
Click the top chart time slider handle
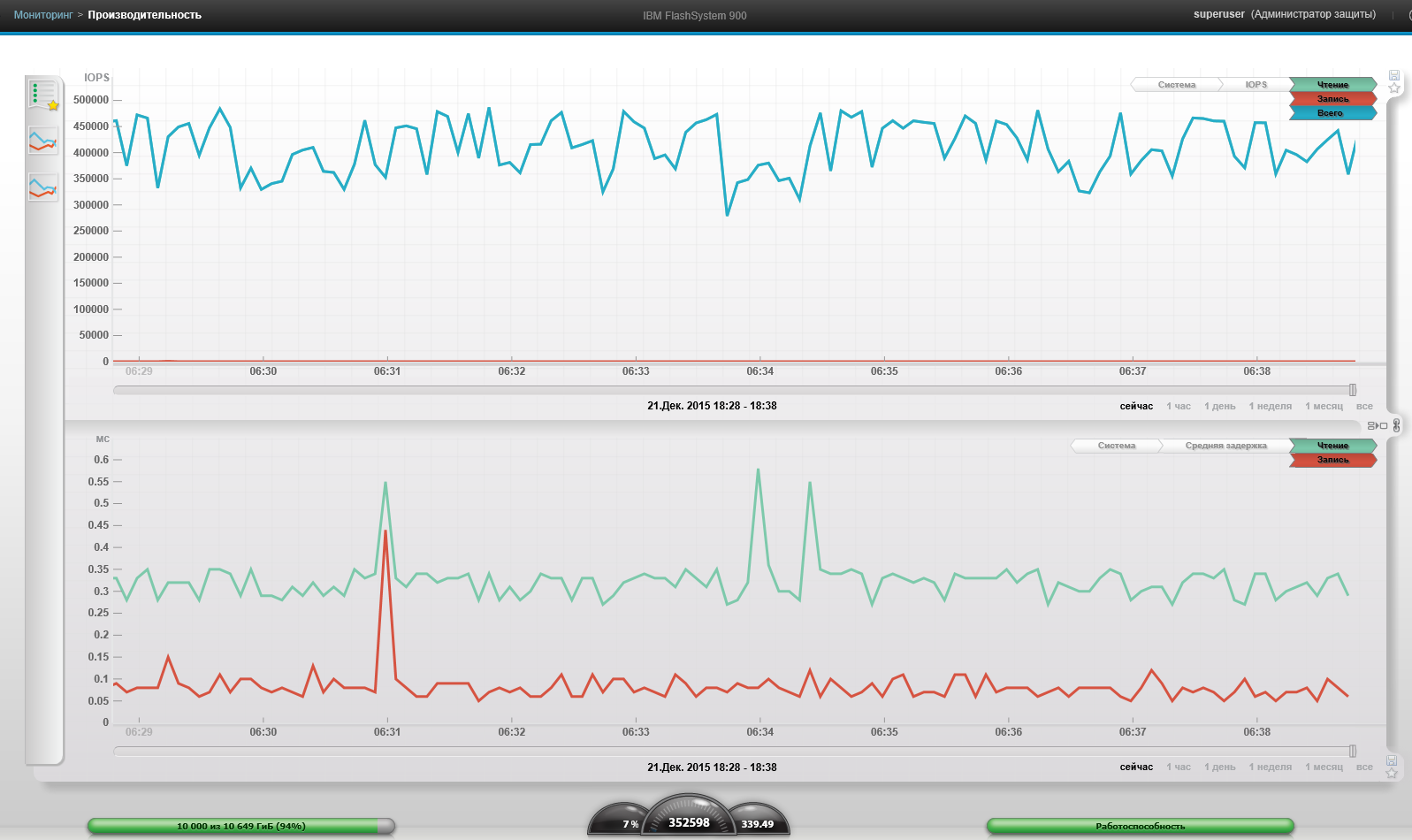click(x=1353, y=390)
